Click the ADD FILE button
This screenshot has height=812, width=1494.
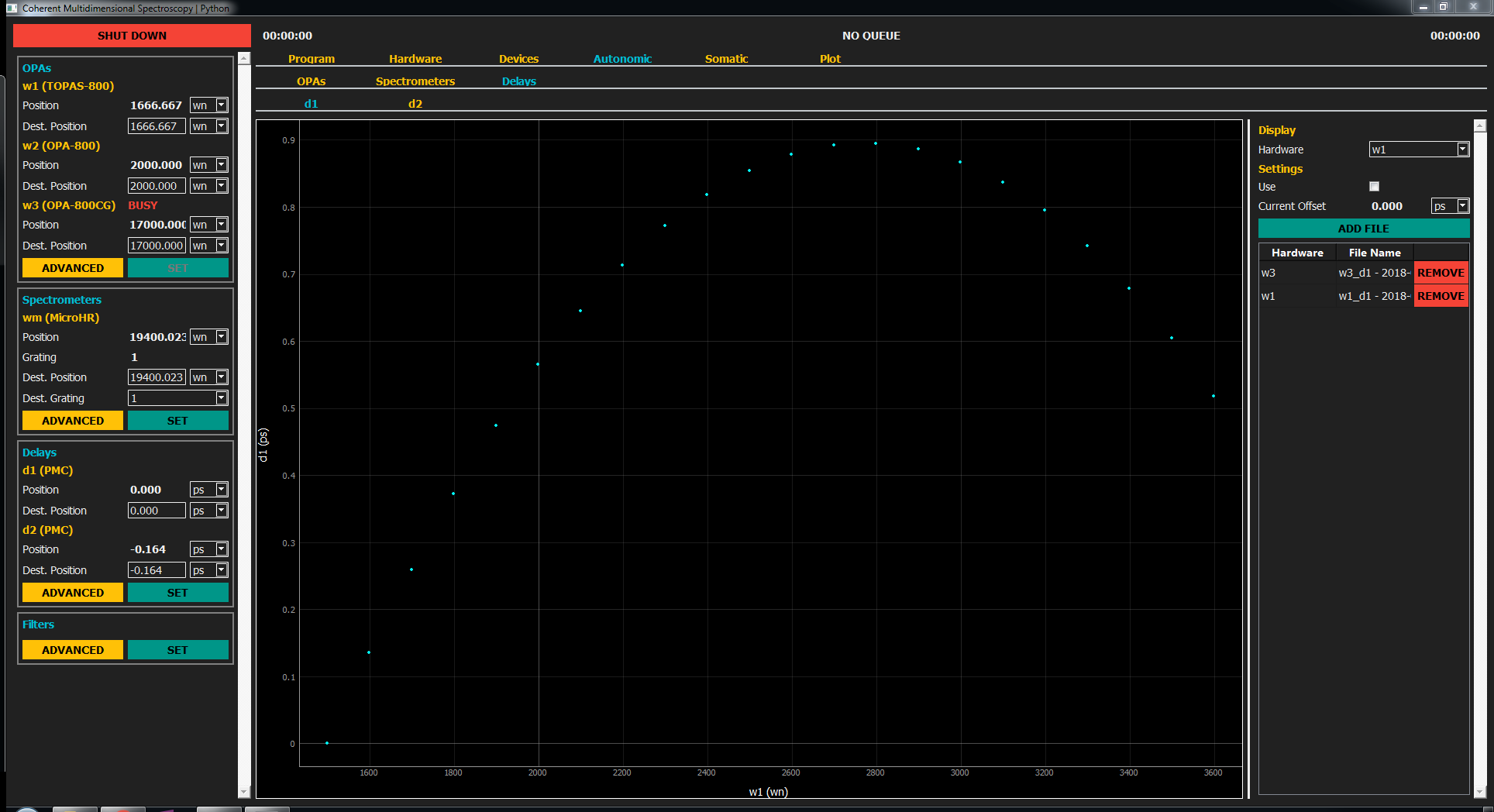[x=1363, y=229]
